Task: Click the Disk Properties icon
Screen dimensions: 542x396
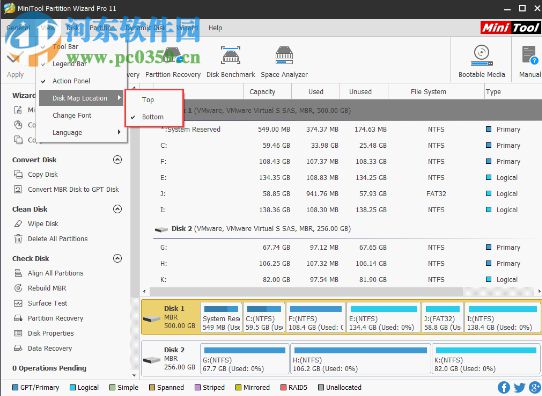Action: [x=18, y=333]
